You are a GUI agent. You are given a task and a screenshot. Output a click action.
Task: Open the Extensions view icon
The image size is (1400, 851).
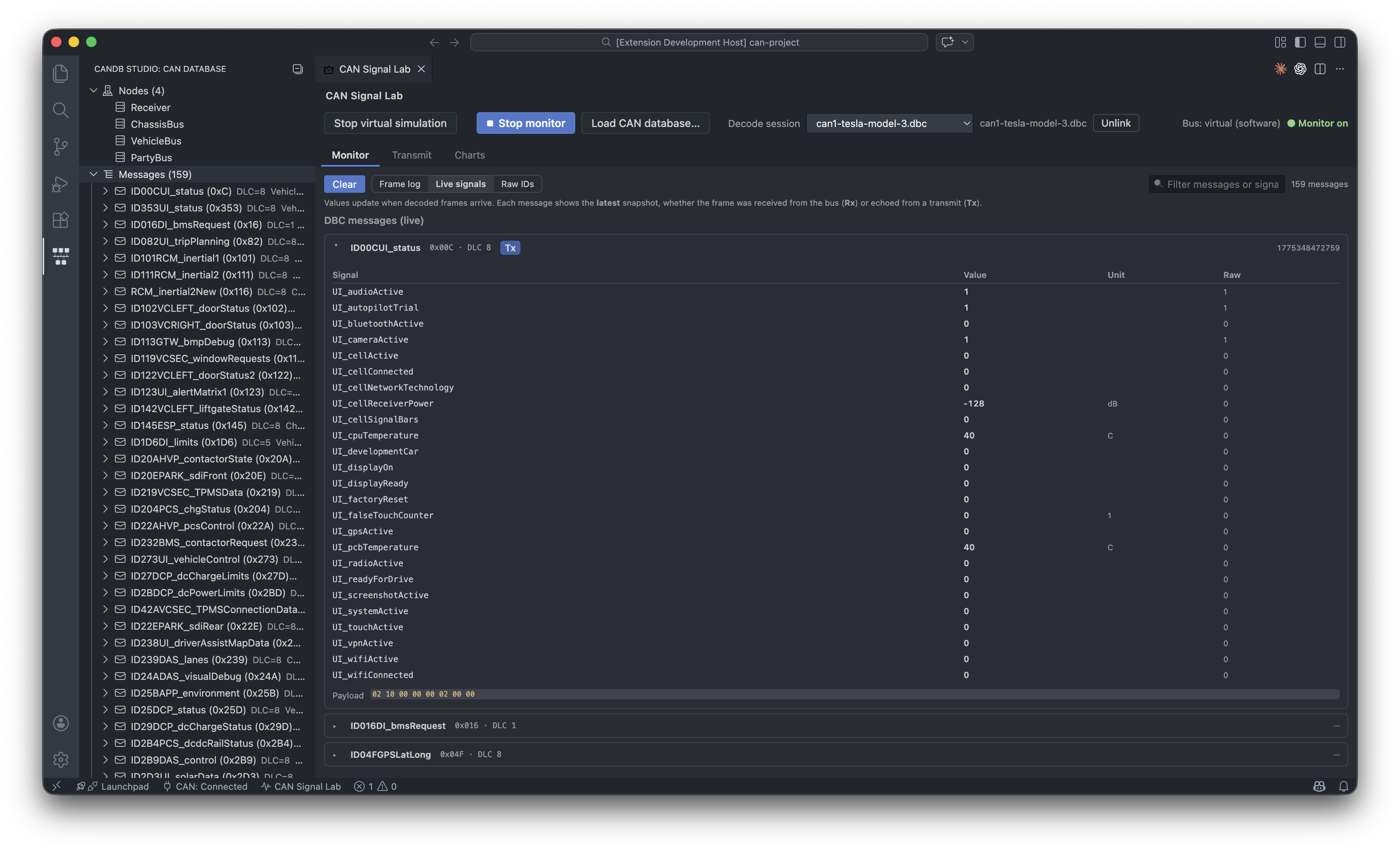(x=61, y=220)
